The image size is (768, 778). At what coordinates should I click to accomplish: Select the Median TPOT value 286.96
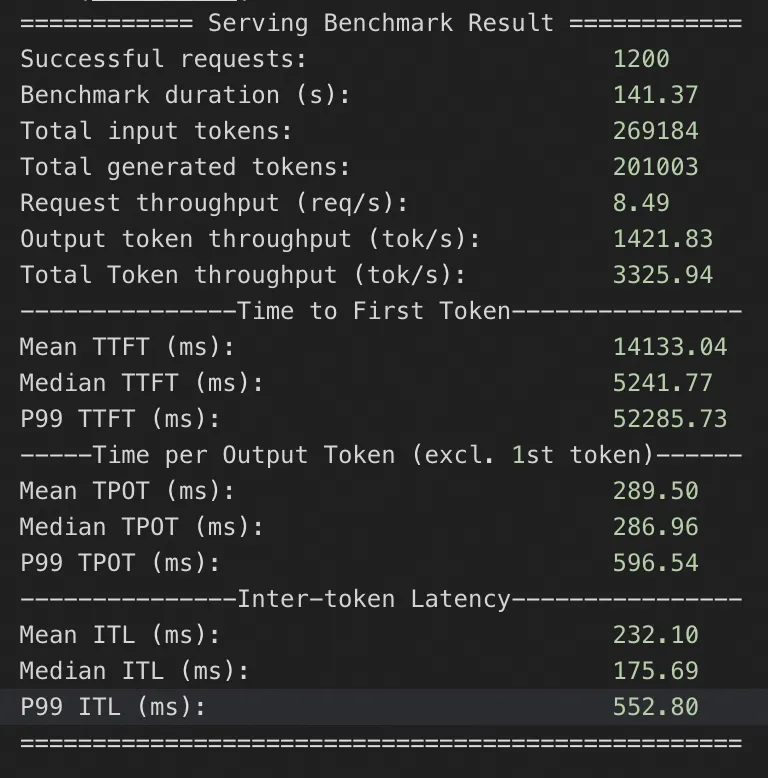coord(655,527)
